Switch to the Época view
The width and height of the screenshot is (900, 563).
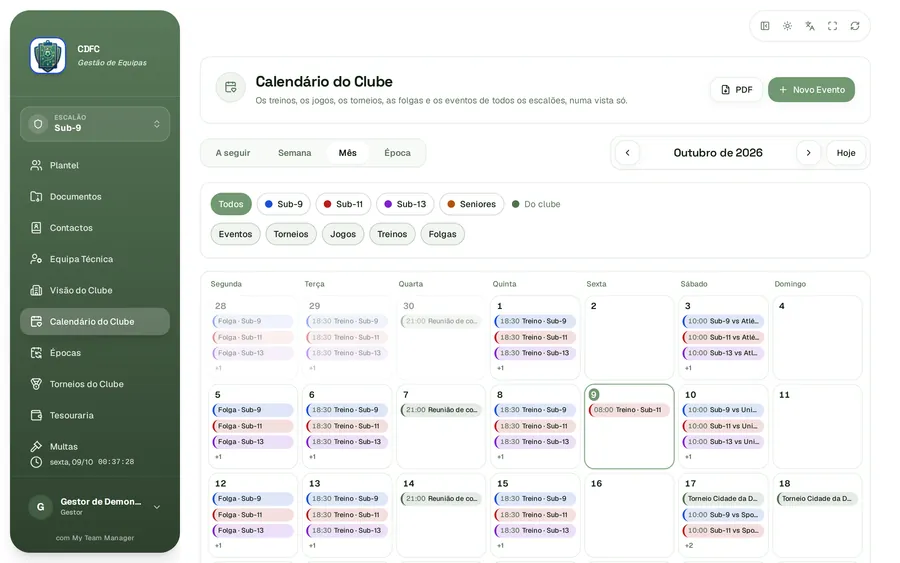397,153
